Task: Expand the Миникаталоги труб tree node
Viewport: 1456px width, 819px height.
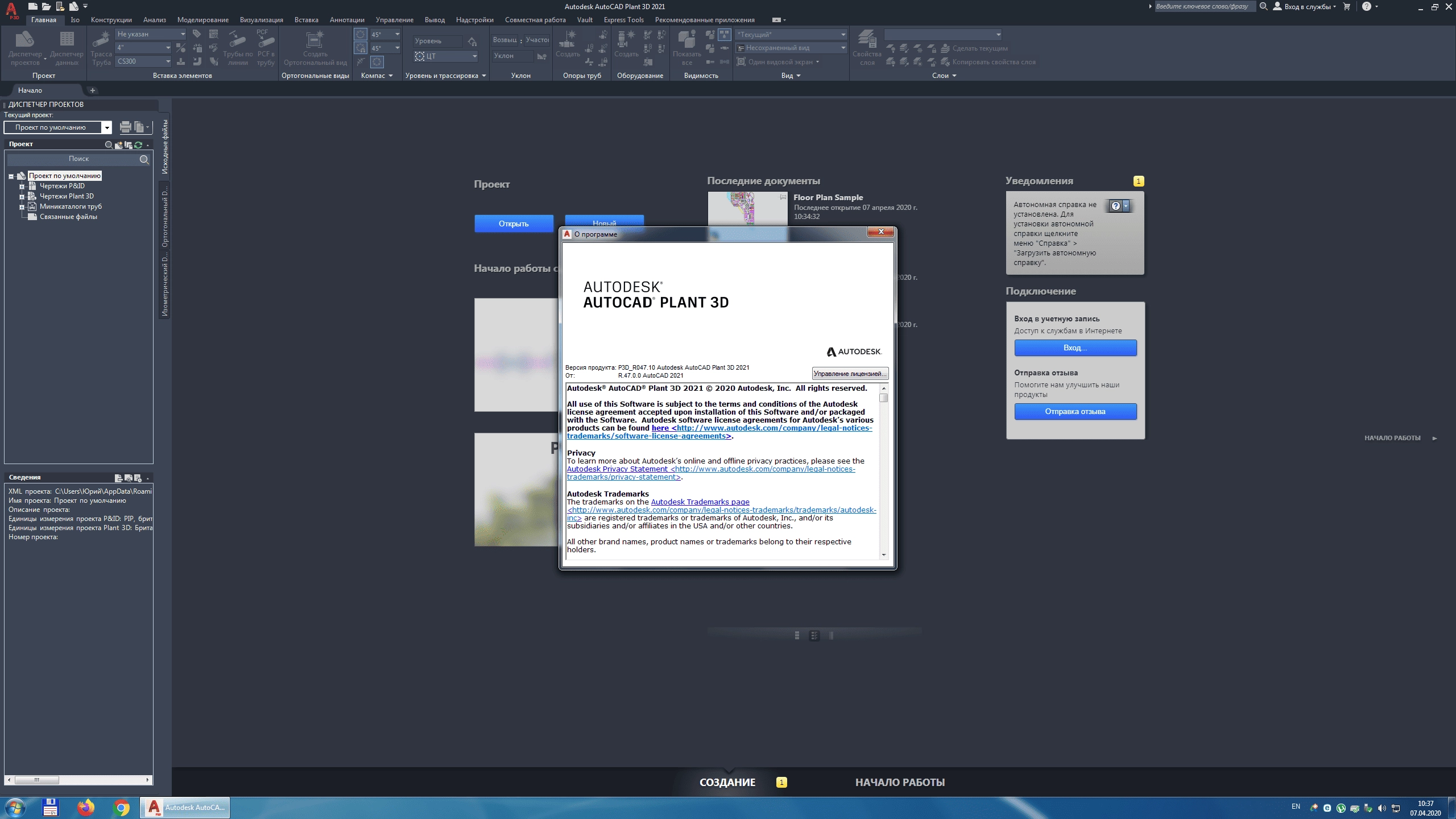Action: [x=22, y=207]
